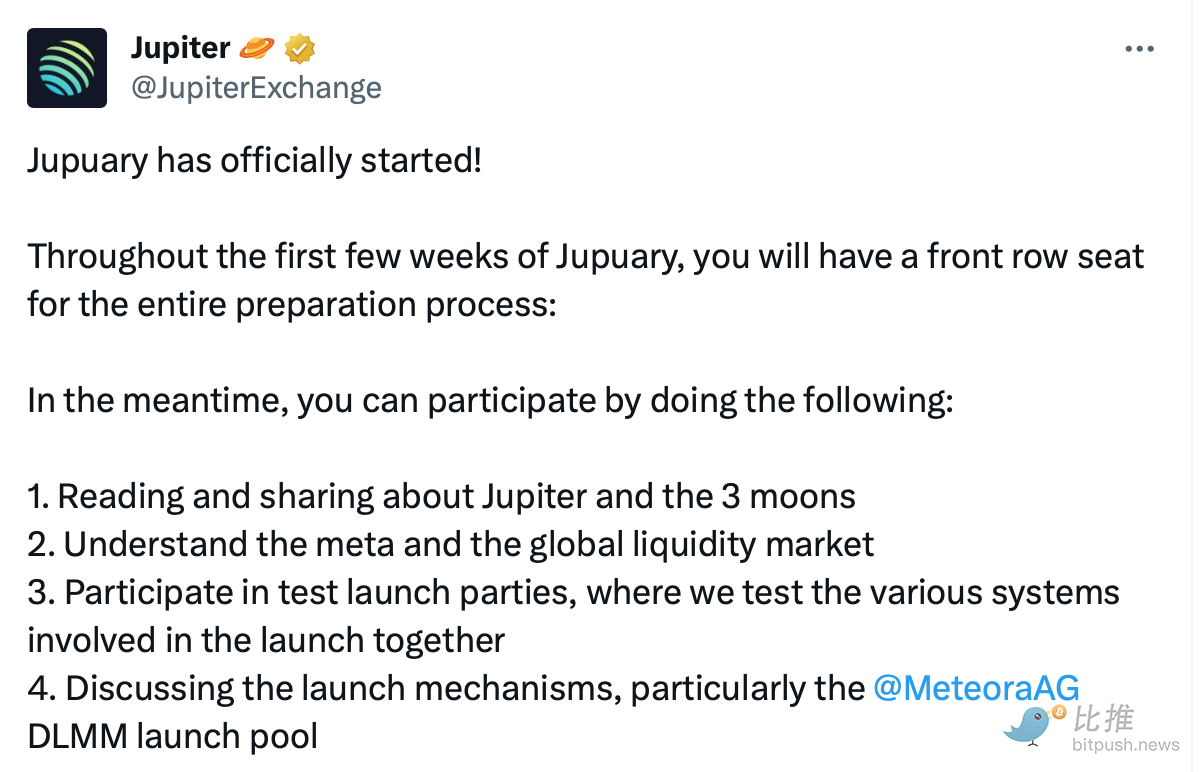Image resolution: width=1200 pixels, height=772 pixels.
Task: Follow the @MeteoraAG mention link
Action: 976,688
